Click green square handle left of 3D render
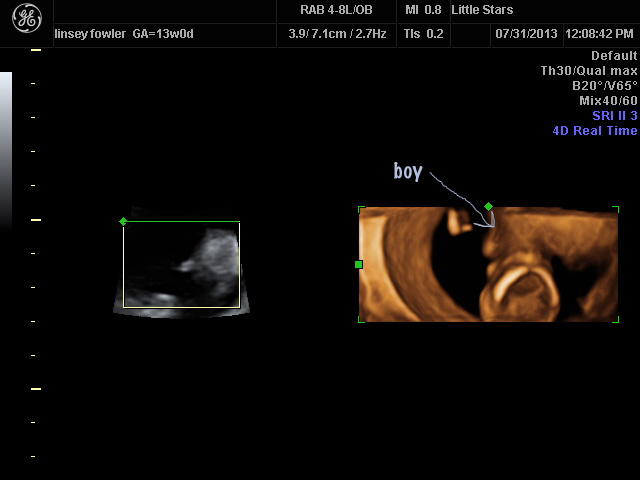 click(359, 264)
